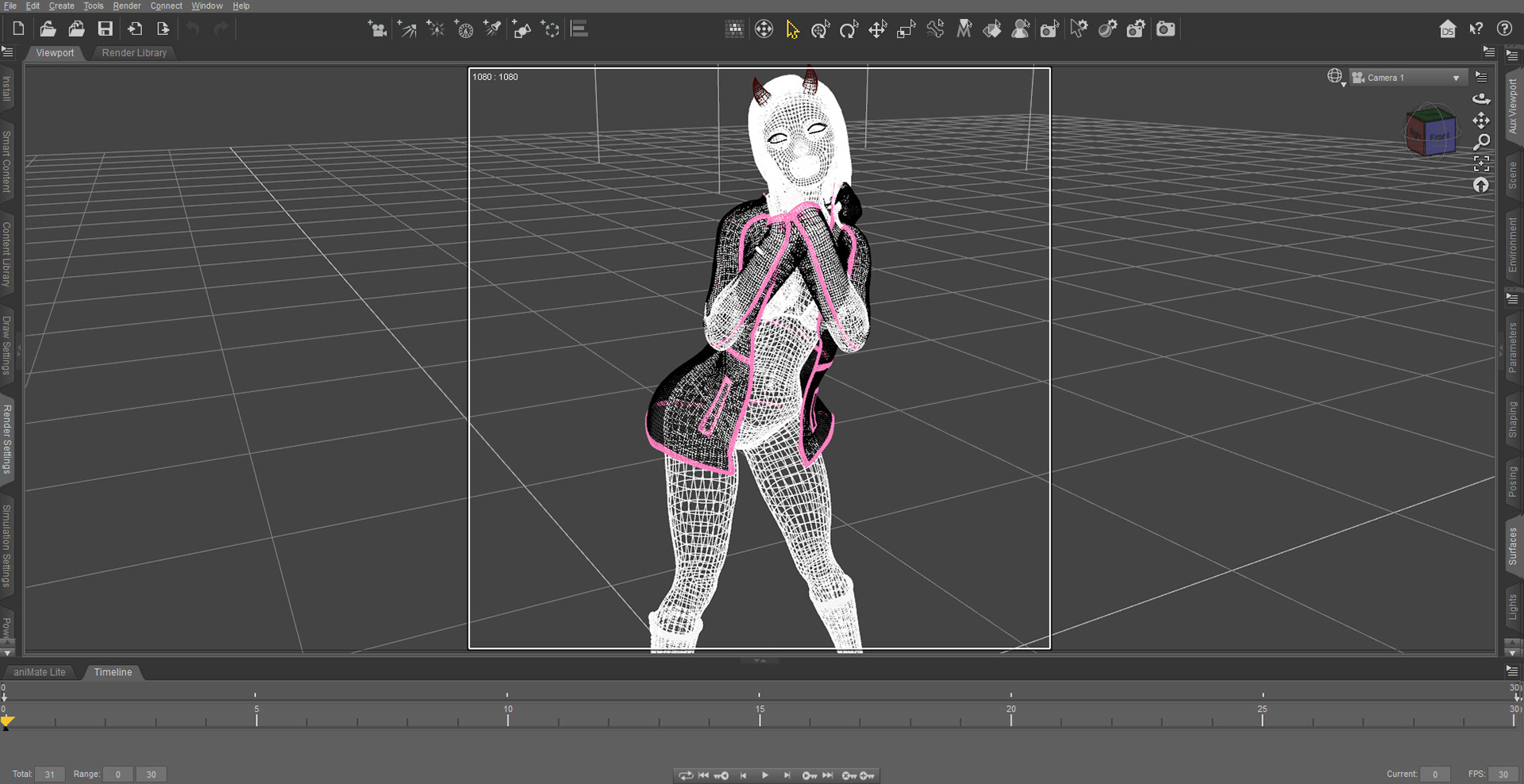
Task: Click the View Navigation compass tool icon
Action: 764,29
